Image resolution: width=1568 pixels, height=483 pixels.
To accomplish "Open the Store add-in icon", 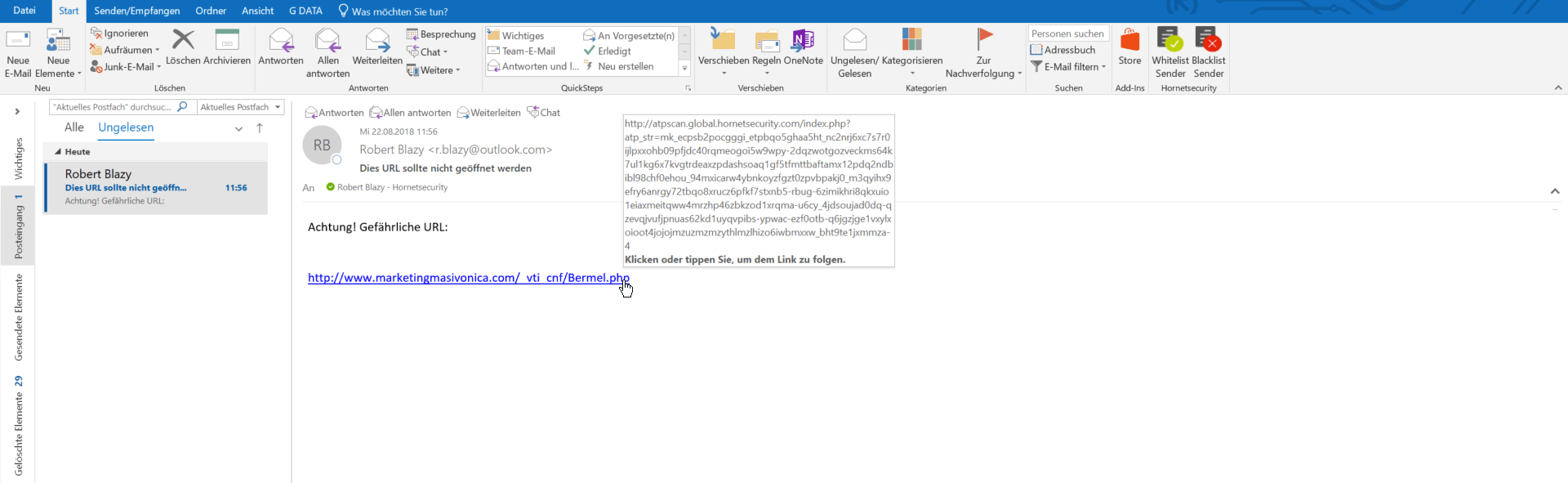I will 1129,41.
